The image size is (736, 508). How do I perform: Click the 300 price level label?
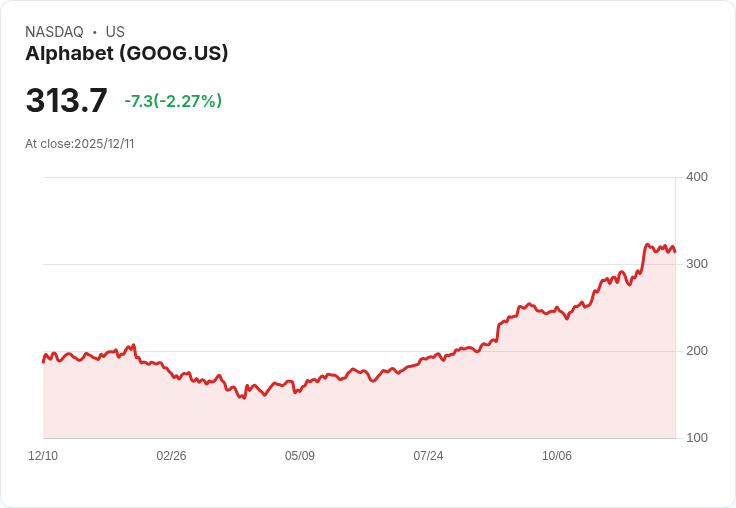click(x=697, y=264)
